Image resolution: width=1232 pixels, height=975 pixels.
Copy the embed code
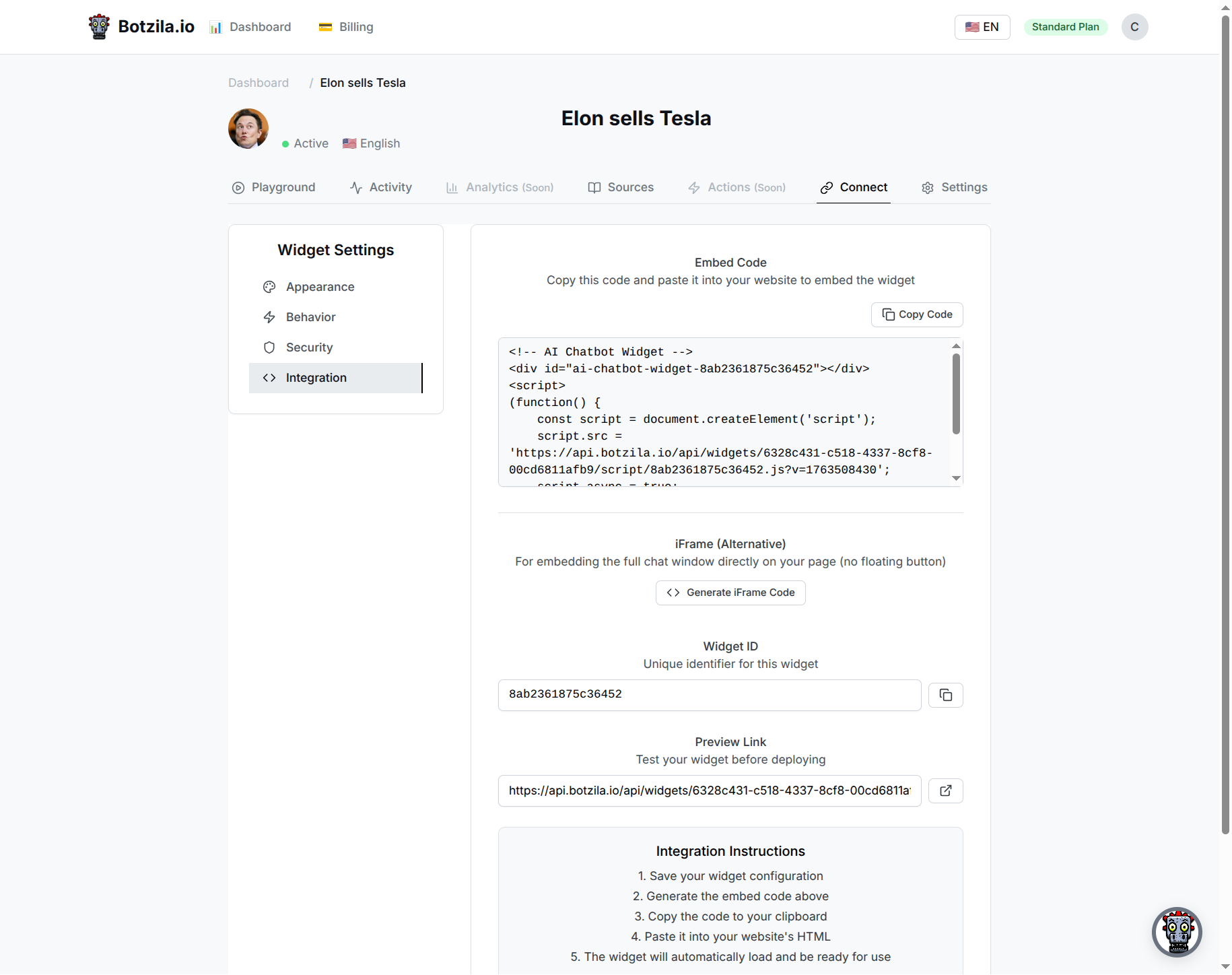917,314
